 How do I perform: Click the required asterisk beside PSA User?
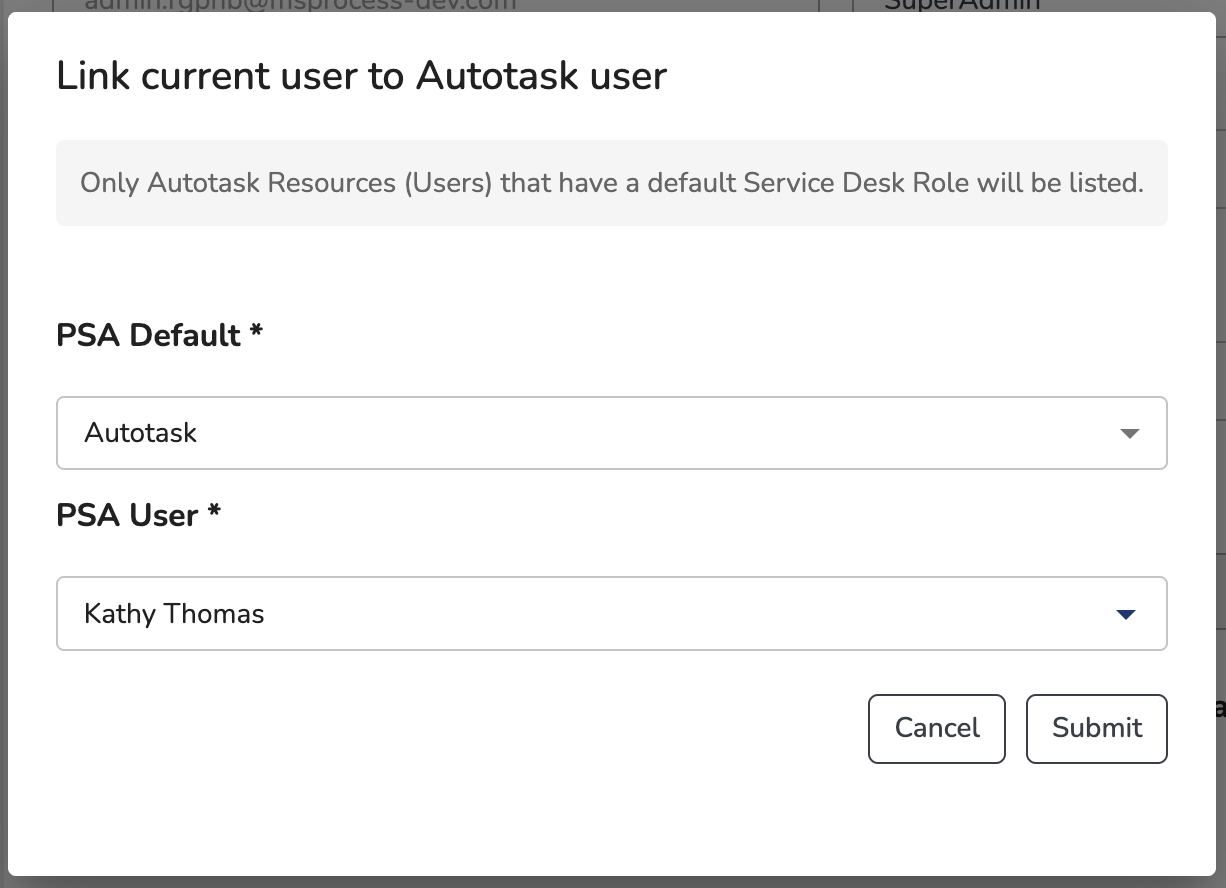[x=214, y=511]
